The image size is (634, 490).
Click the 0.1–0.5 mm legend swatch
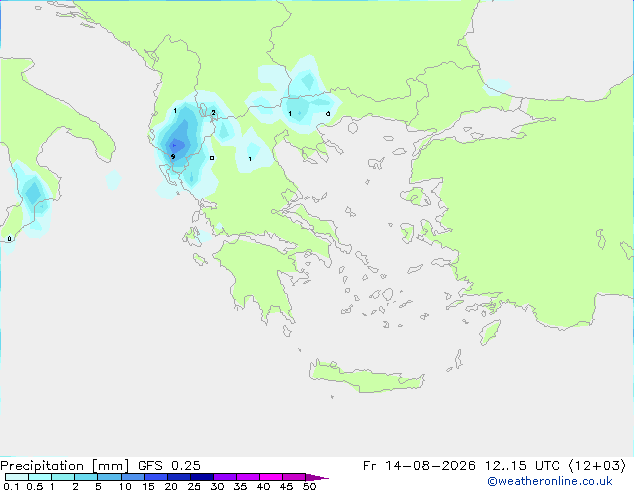coord(17,477)
